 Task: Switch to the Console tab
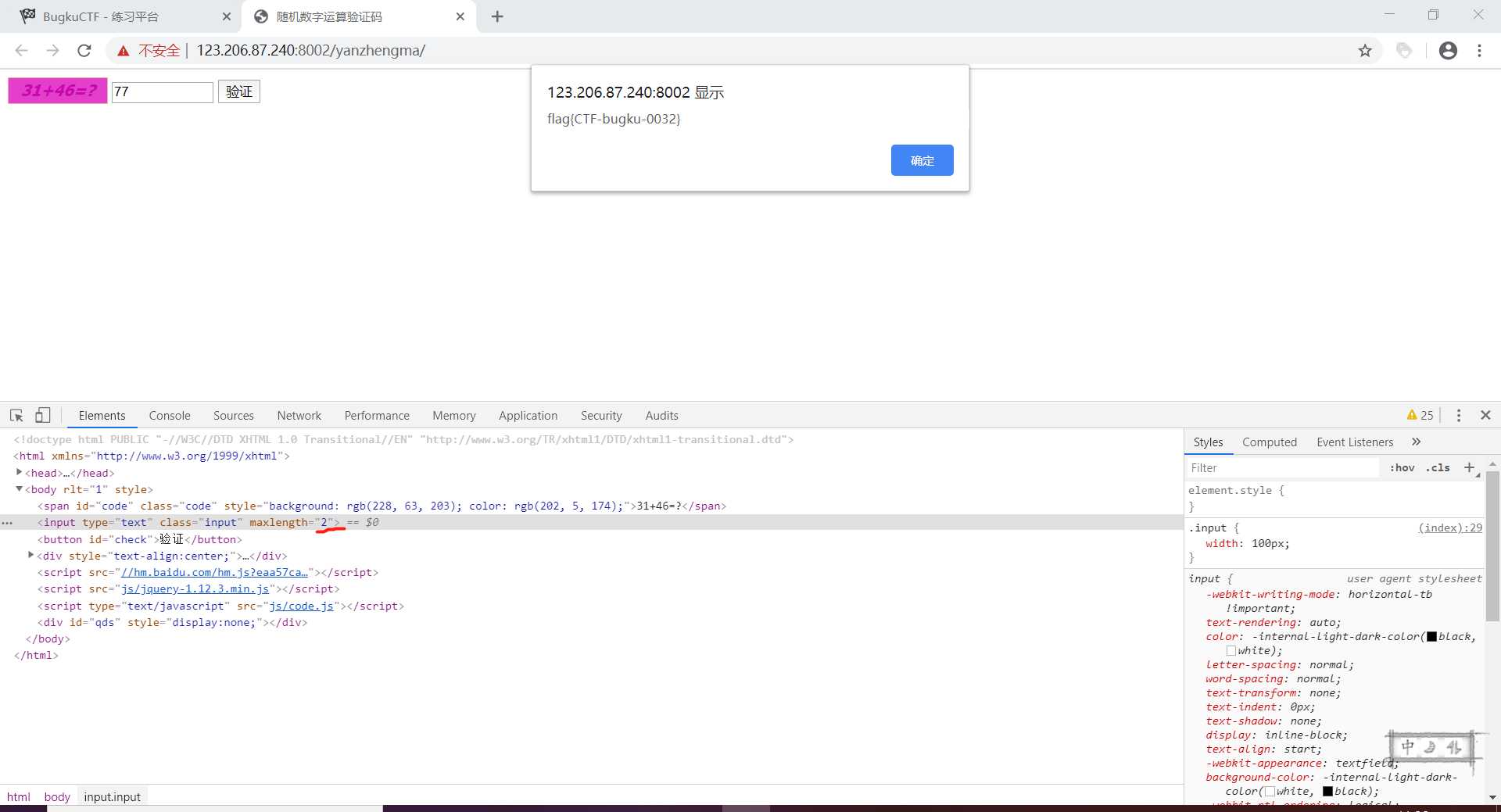[x=170, y=416]
